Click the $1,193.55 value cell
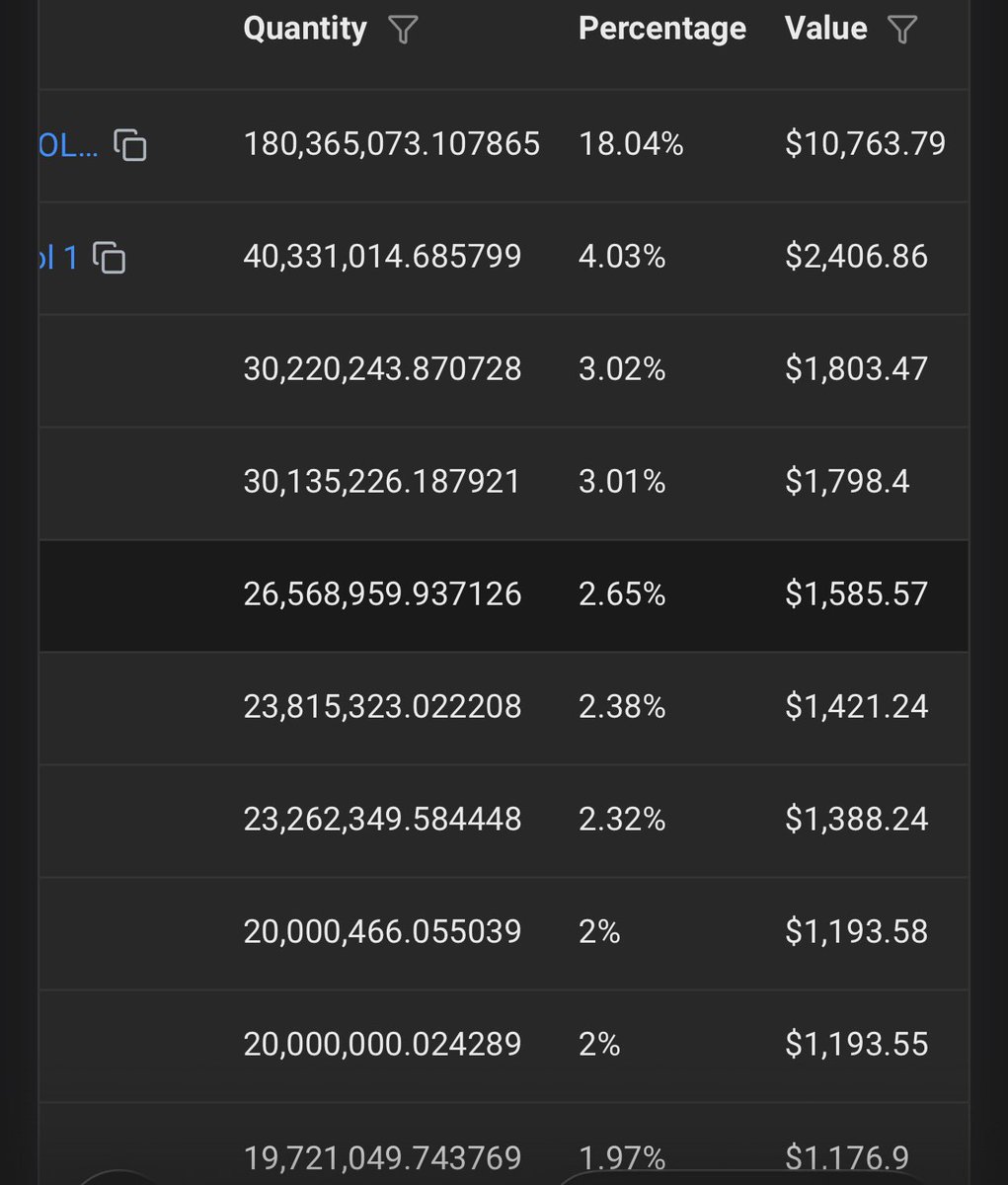The height and width of the screenshot is (1185, 1008). 856,1045
